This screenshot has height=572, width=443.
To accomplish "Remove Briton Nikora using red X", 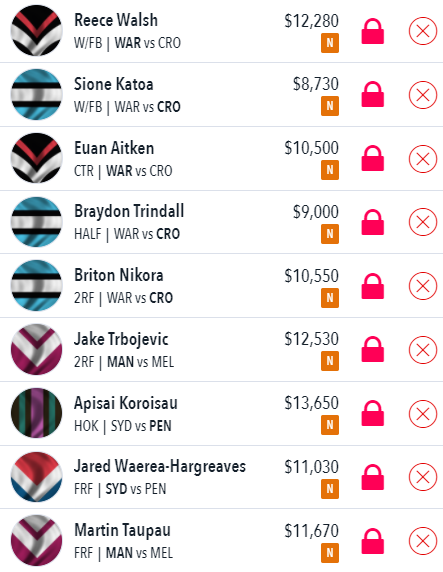I will 423,286.
